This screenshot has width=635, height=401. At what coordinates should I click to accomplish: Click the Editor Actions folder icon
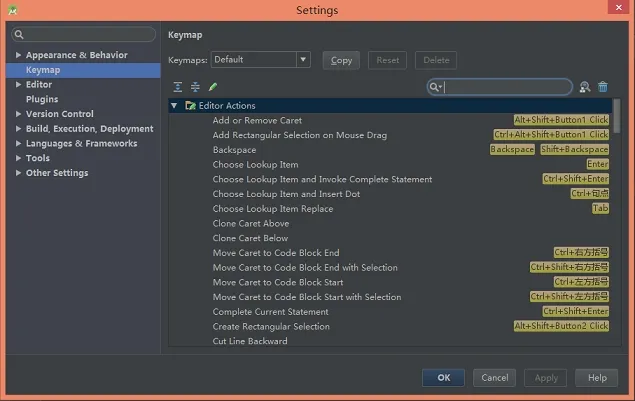[190, 105]
